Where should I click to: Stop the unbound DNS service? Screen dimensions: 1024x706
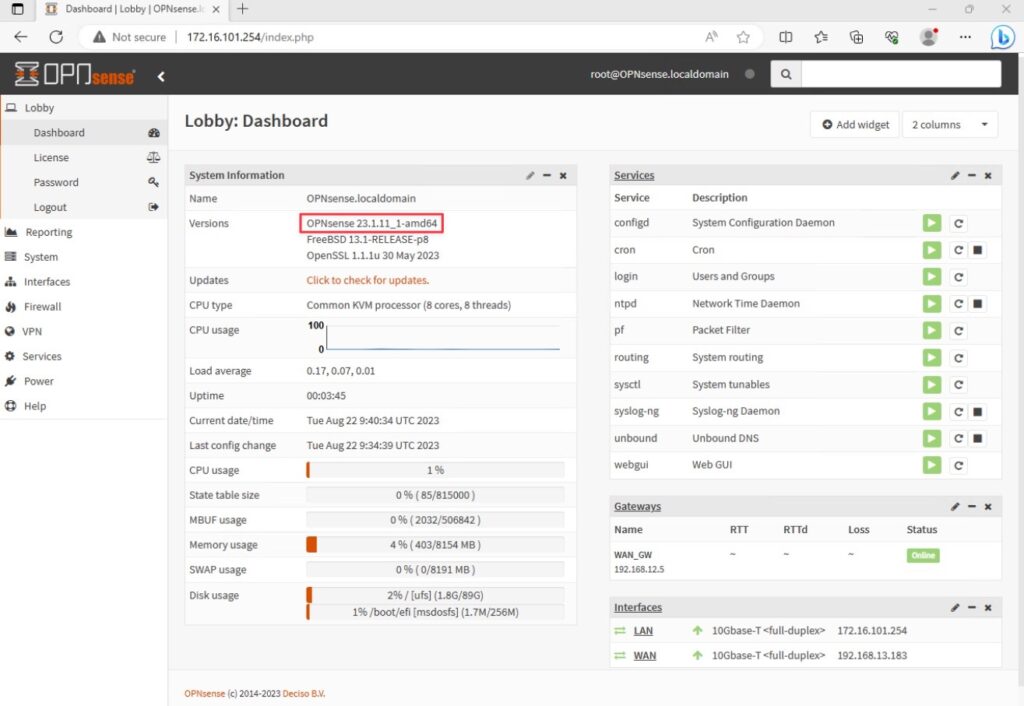[x=978, y=438]
